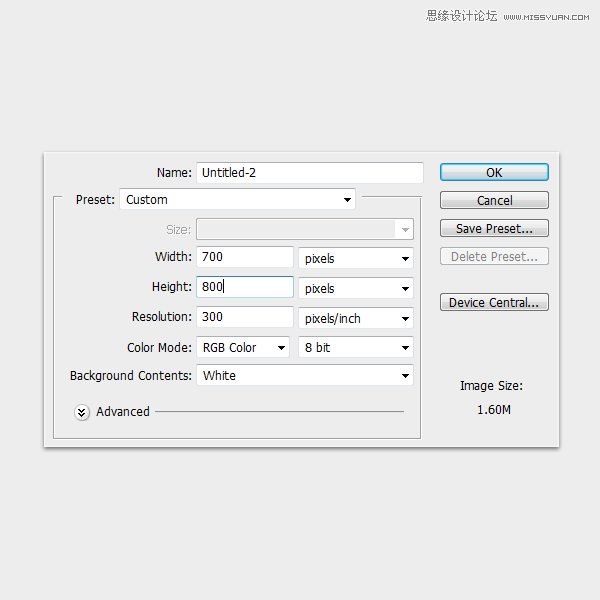Click the Advanced label text
Image resolution: width=600 pixels, height=600 pixels.
pyautogui.click(x=123, y=412)
